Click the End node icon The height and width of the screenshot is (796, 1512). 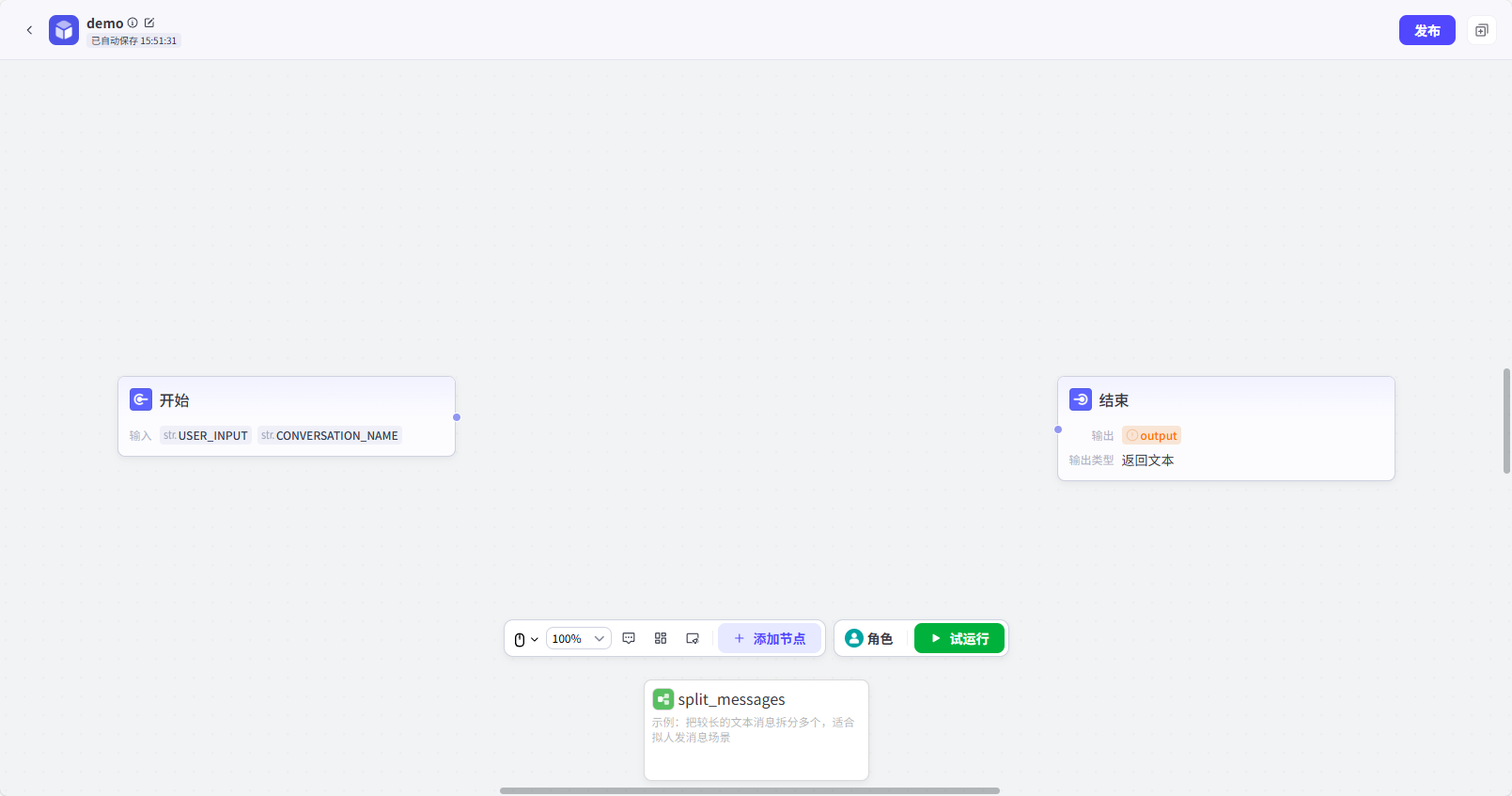click(x=1080, y=399)
